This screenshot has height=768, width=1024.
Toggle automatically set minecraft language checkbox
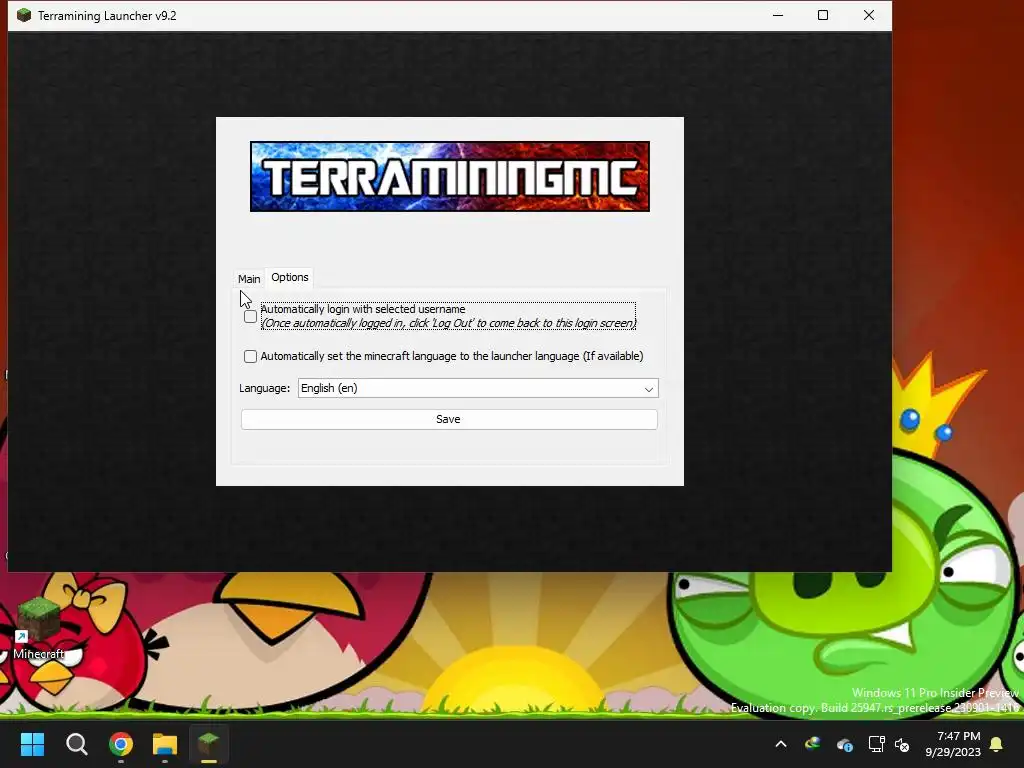(250, 357)
